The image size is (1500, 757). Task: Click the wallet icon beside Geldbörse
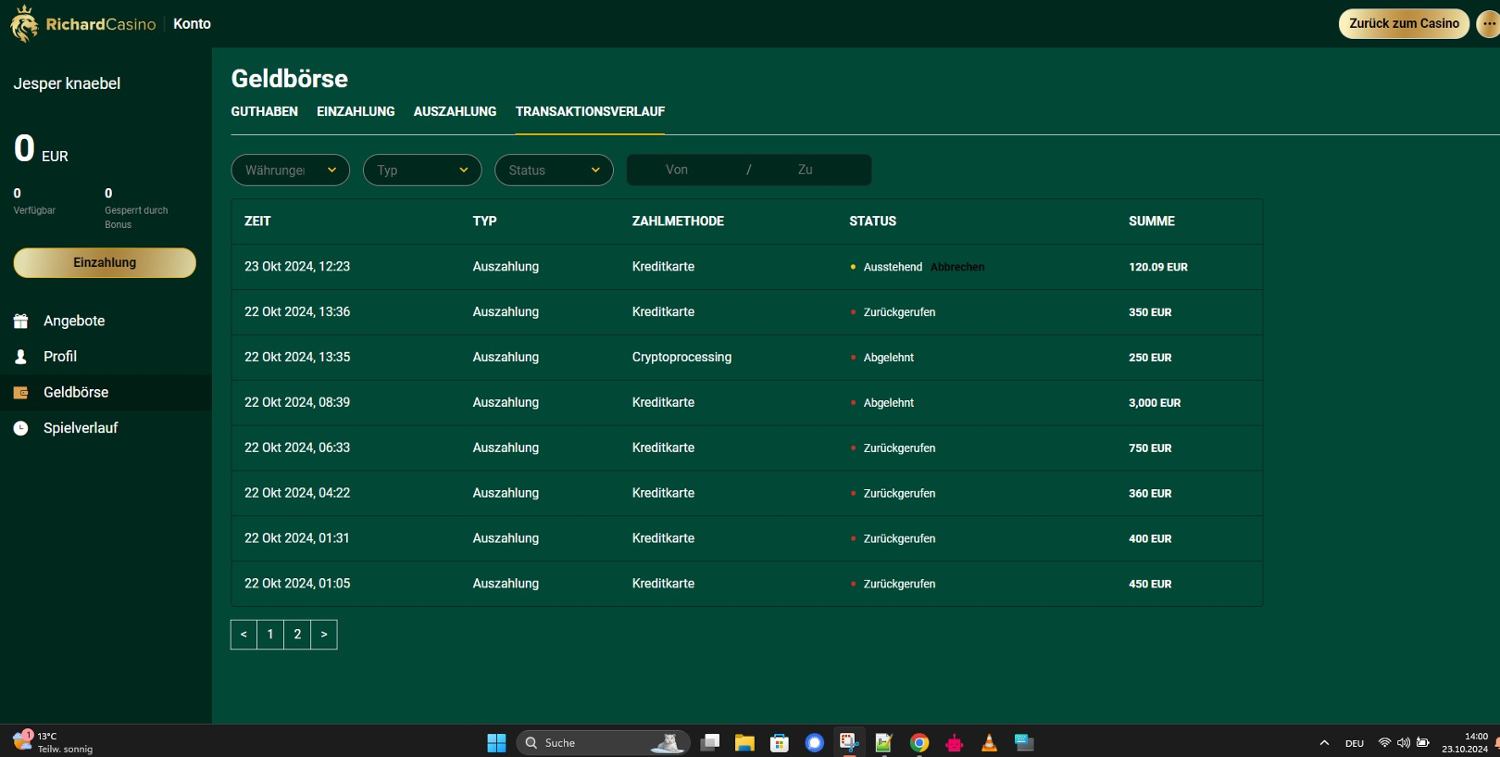pyautogui.click(x=20, y=393)
